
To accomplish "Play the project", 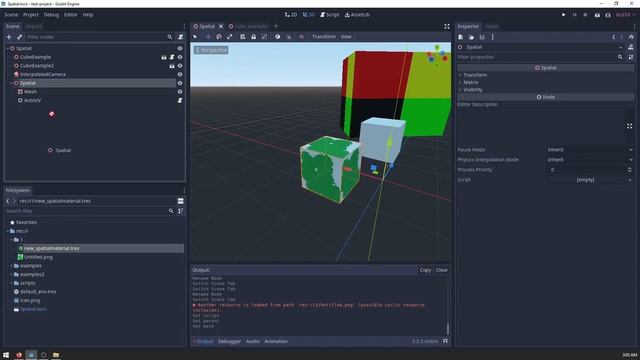I will [563, 15].
